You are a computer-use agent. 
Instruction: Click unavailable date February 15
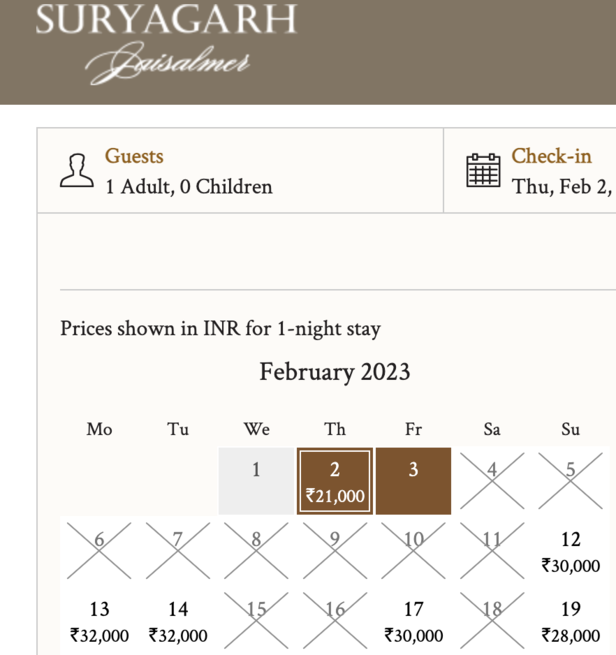coord(256,621)
